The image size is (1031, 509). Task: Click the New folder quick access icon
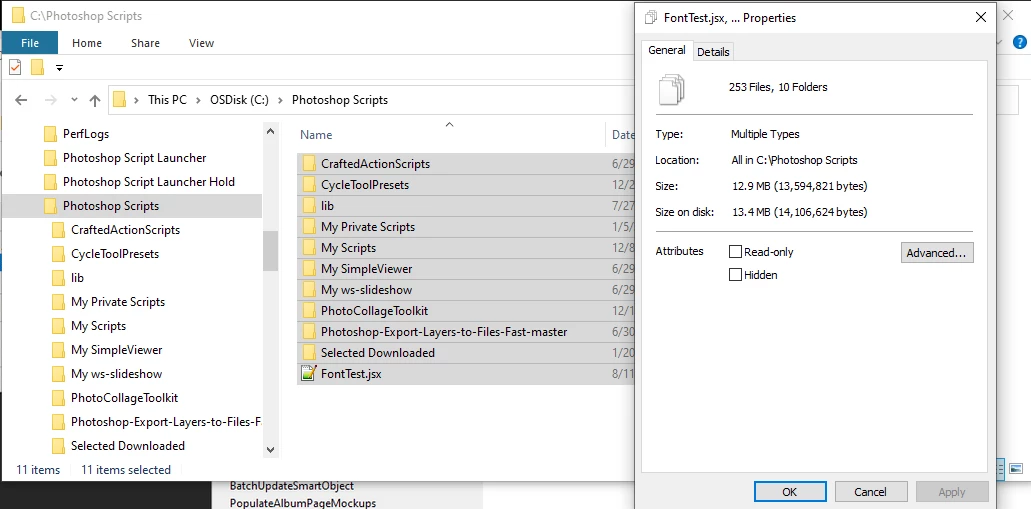(x=37, y=67)
